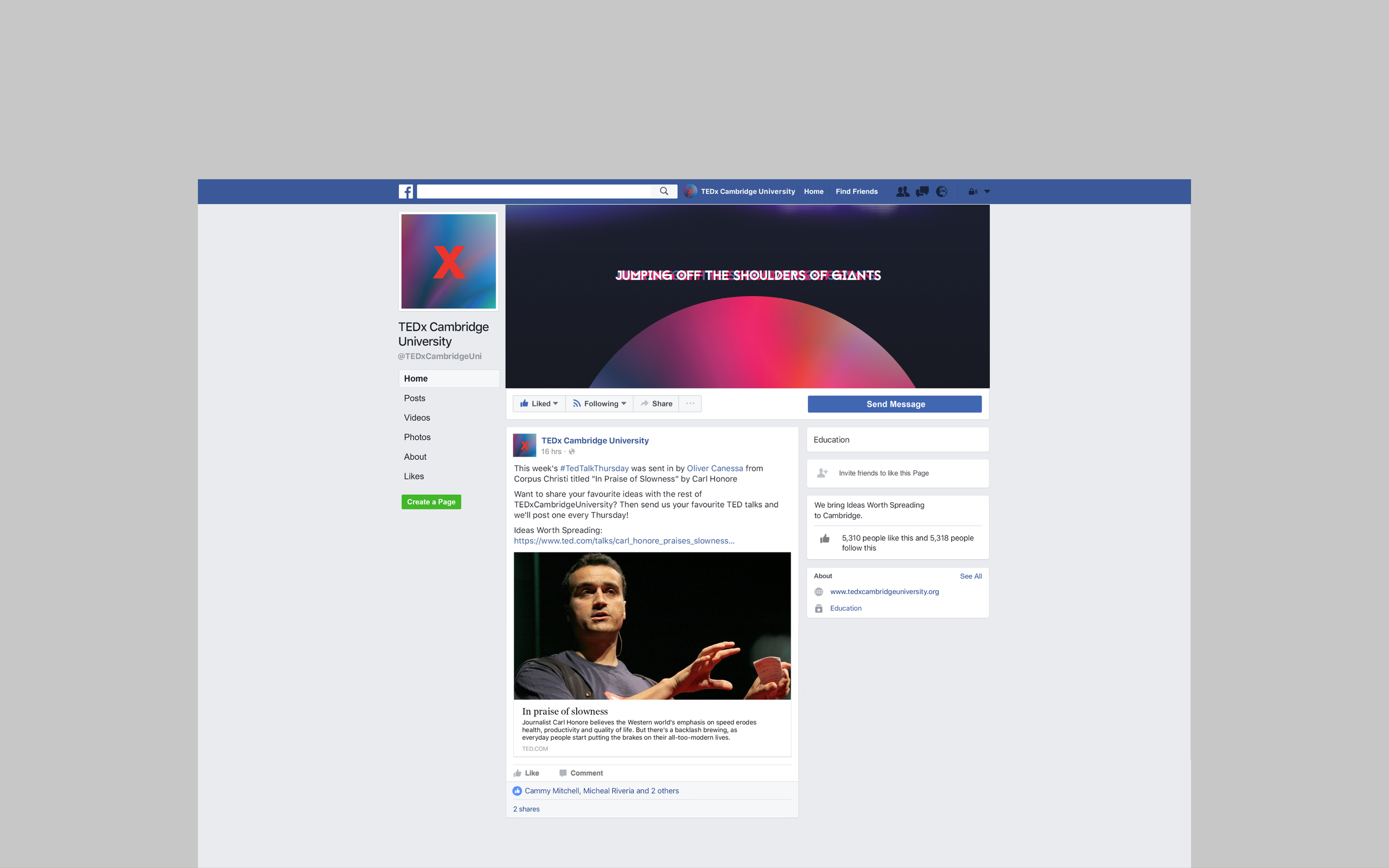Click privacy shortcuts lock icon
The height and width of the screenshot is (868, 1389).
pyautogui.click(x=973, y=192)
